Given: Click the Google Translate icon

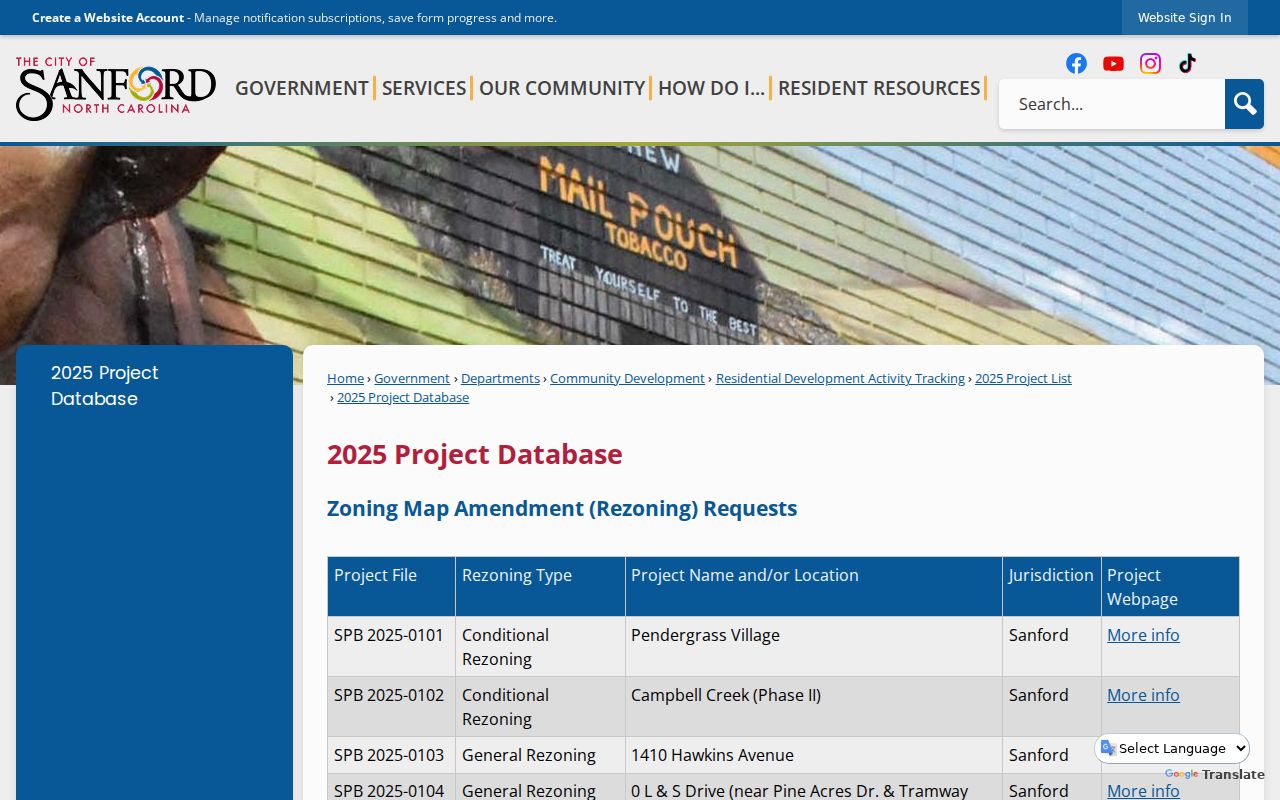Looking at the screenshot, I should click(1108, 748).
